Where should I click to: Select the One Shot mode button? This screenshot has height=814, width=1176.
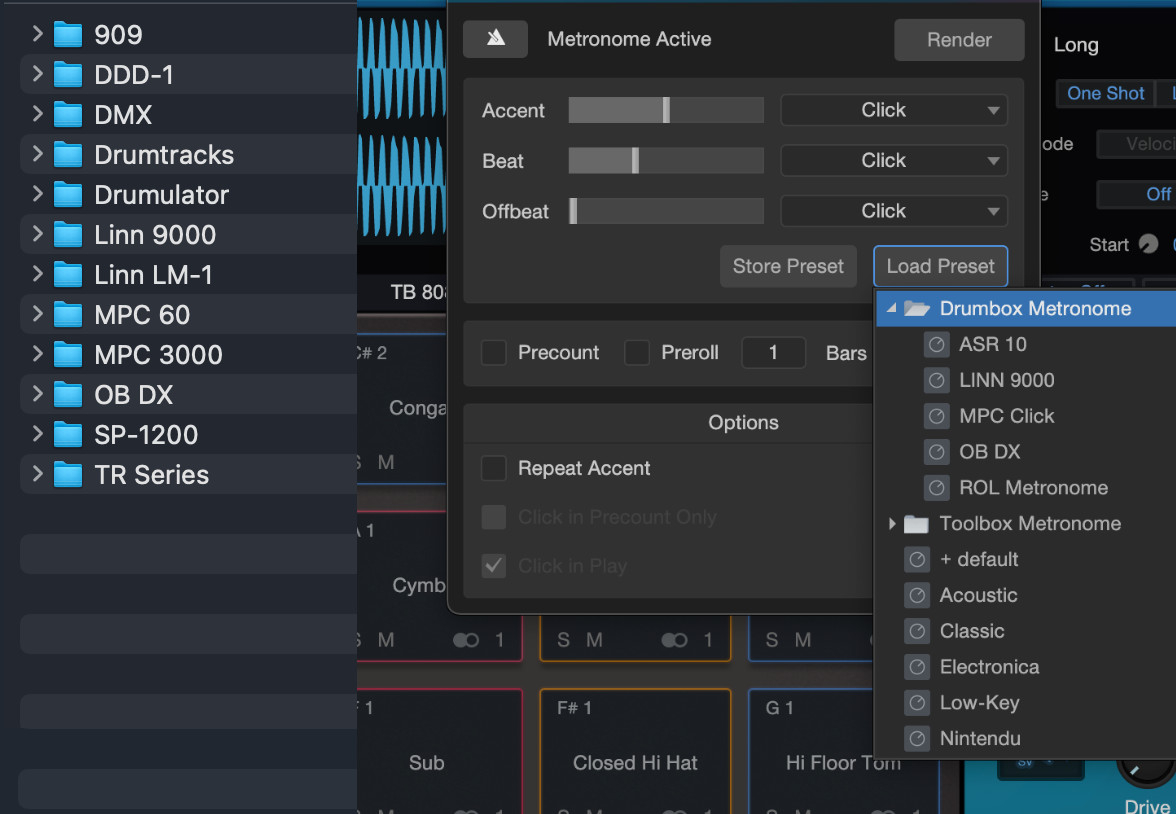click(1106, 93)
